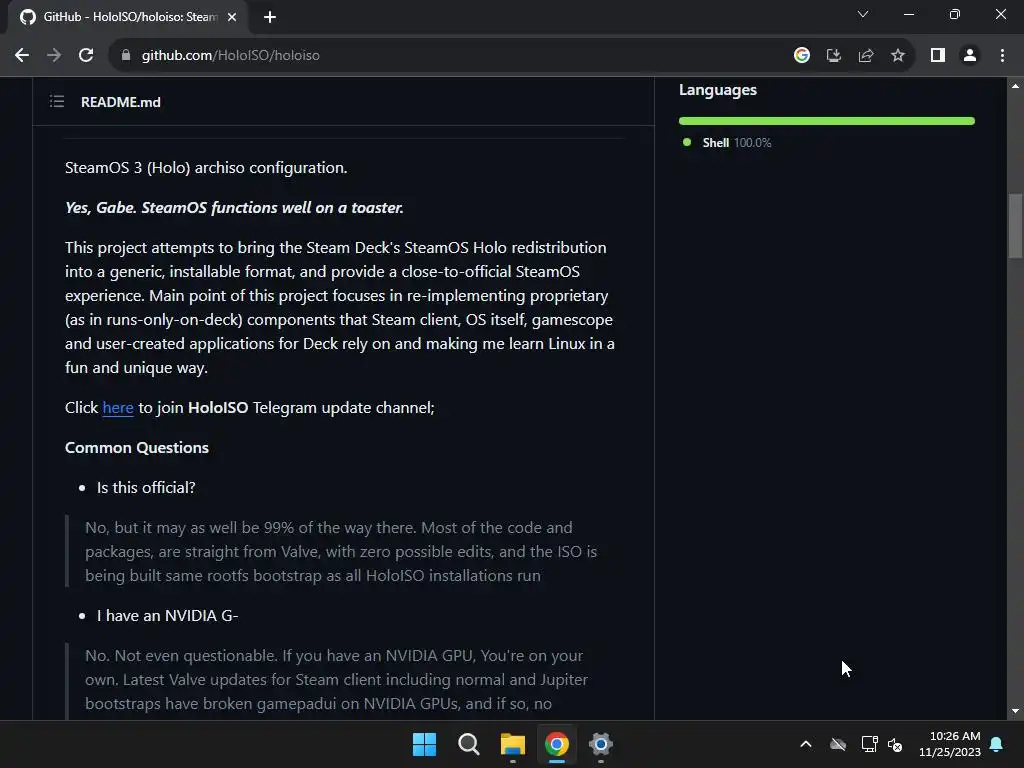1024x768 pixels.
Task: Click the README.md file heading
Action: [x=121, y=102]
